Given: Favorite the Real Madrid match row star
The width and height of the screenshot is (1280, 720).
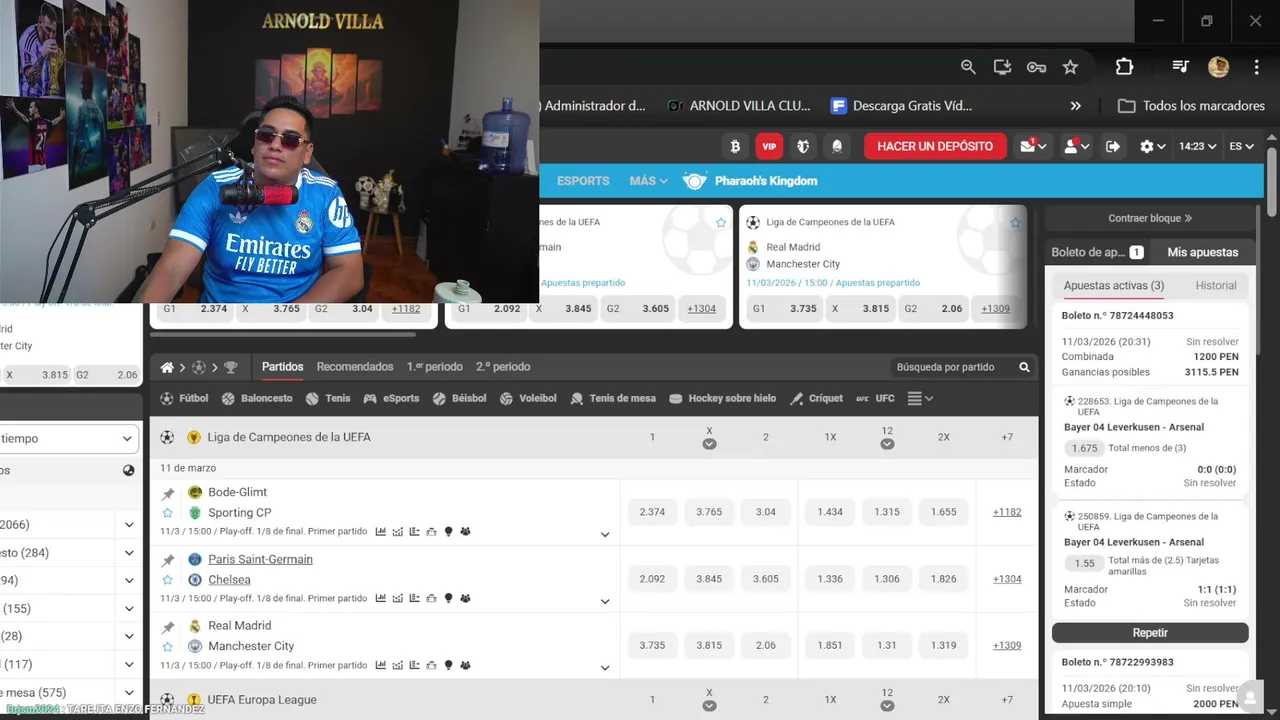Looking at the screenshot, I should pos(167,647).
